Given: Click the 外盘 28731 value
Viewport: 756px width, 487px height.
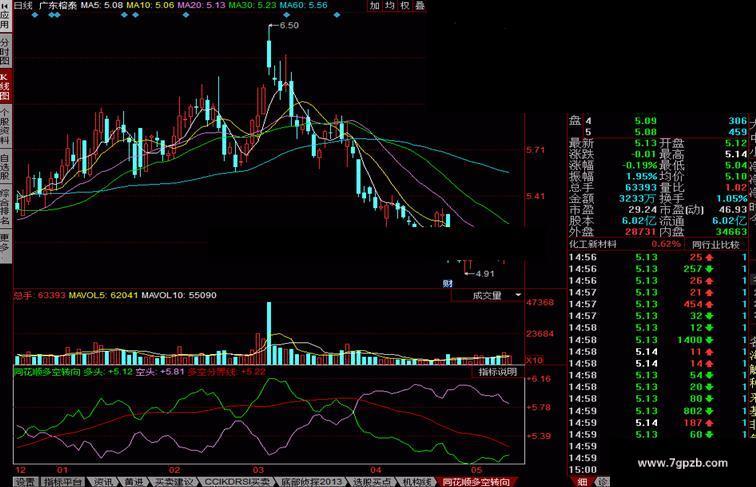Looking at the screenshot, I should point(641,232).
